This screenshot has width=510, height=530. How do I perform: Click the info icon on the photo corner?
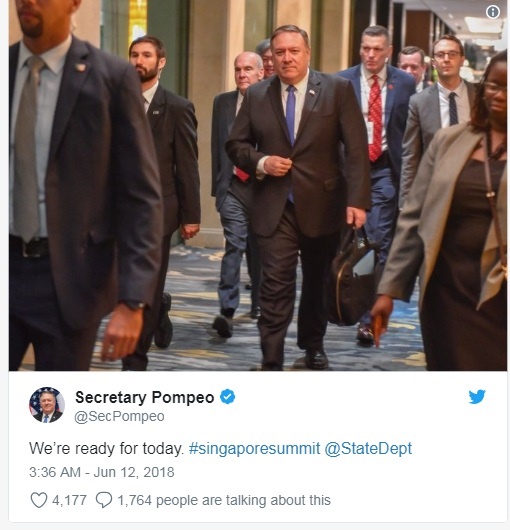493,12
